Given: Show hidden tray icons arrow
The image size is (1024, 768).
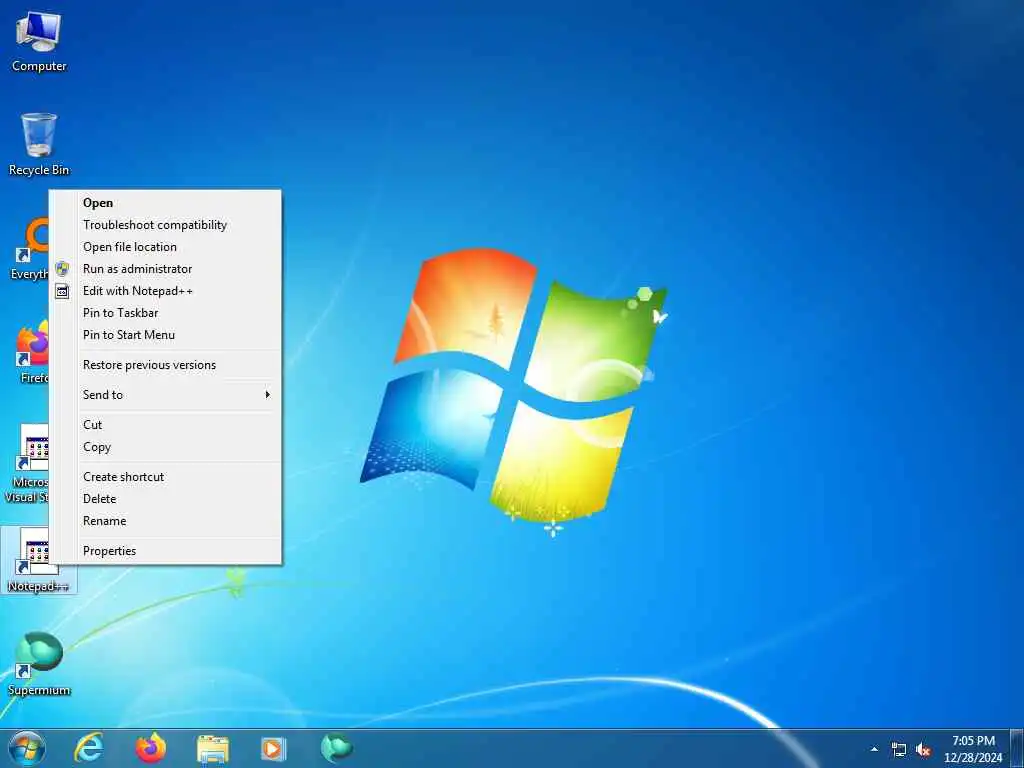Looking at the screenshot, I should point(874,750).
